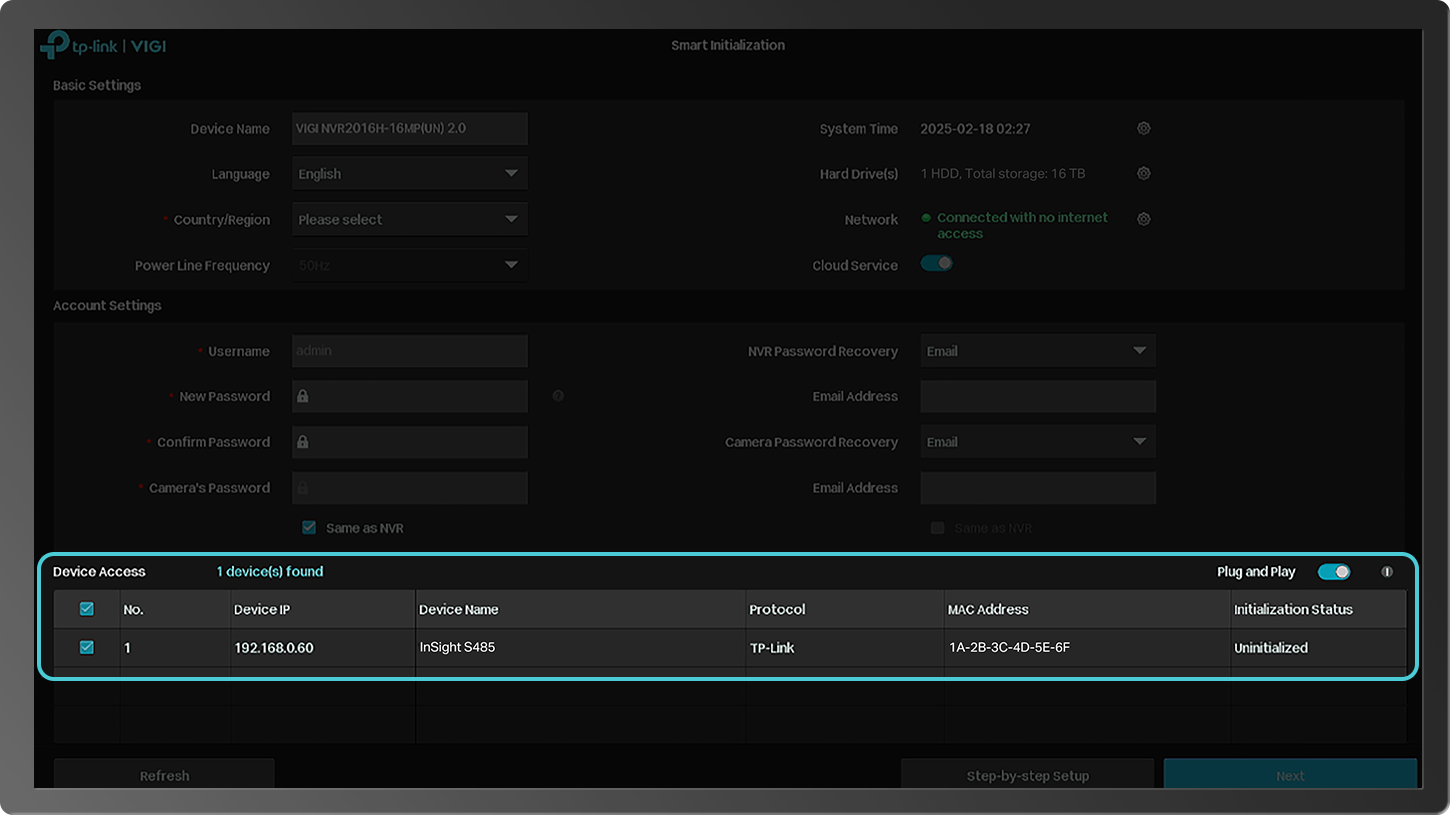Click the 1 device(s) found text
The width and height of the screenshot is (1450, 815).
[270, 571]
